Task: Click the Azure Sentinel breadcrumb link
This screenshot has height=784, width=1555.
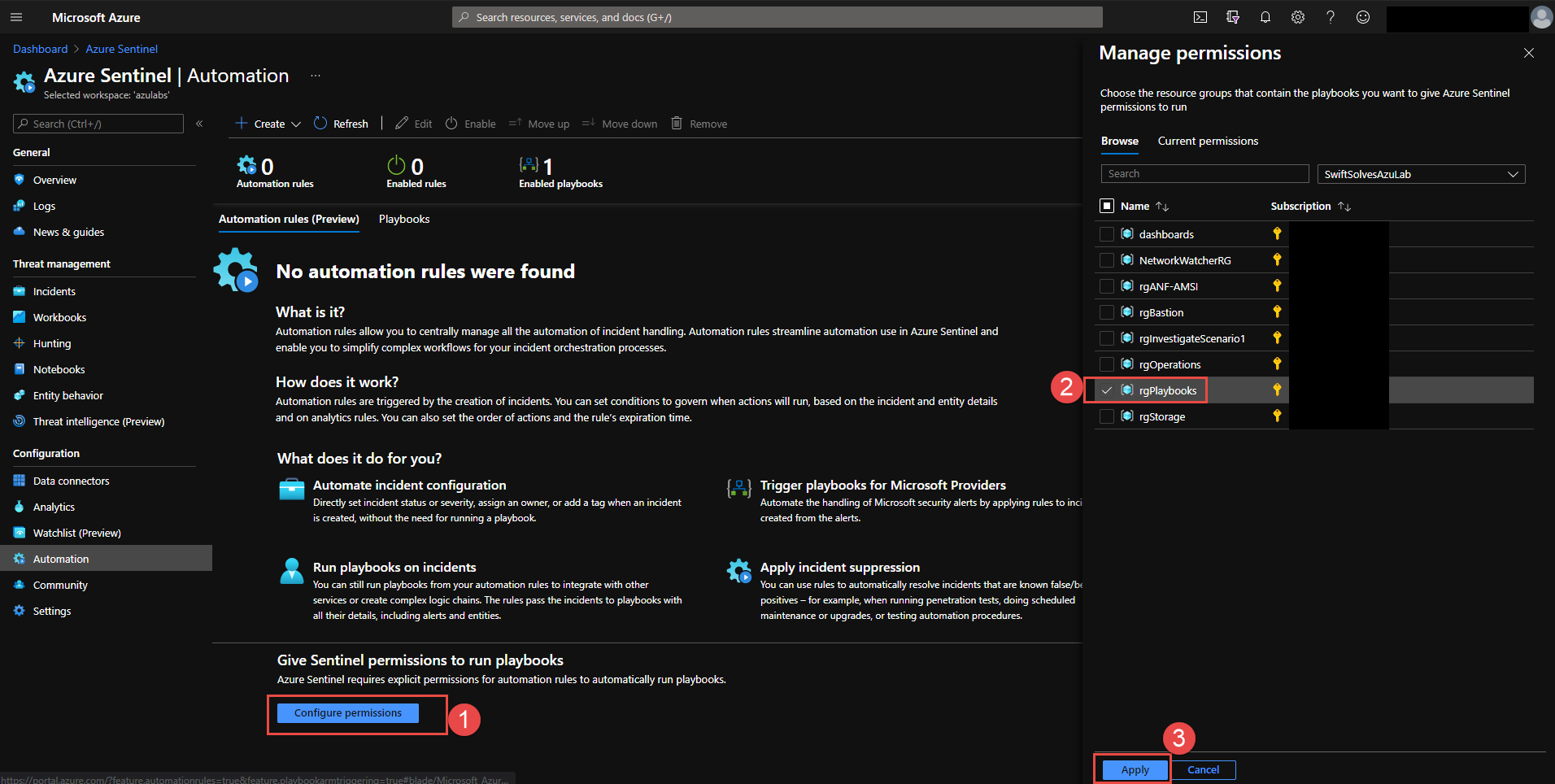Action: click(122, 50)
